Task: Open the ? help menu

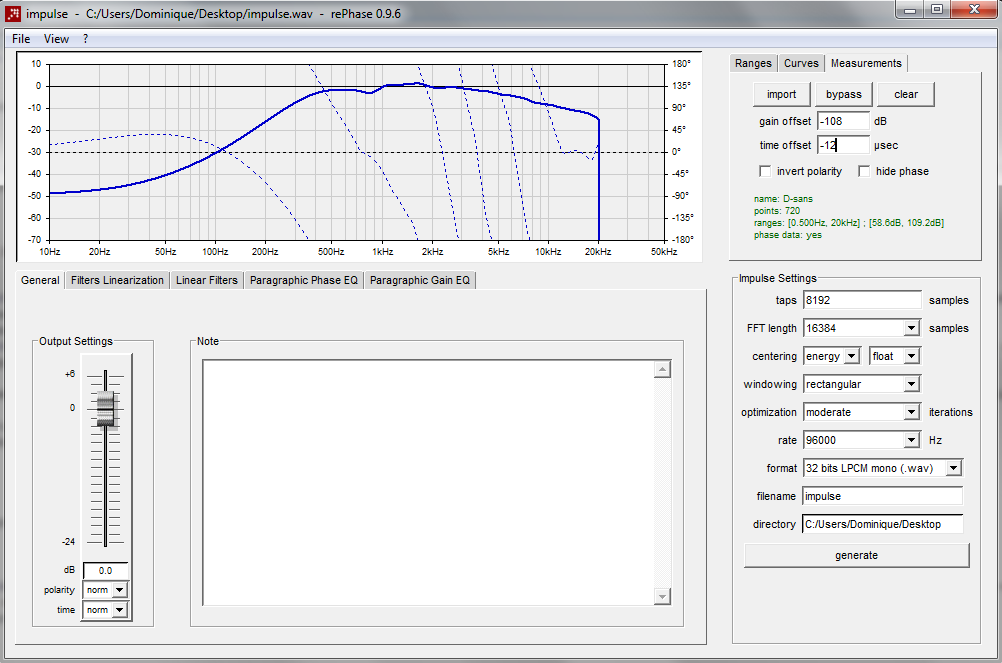Action: (x=86, y=39)
